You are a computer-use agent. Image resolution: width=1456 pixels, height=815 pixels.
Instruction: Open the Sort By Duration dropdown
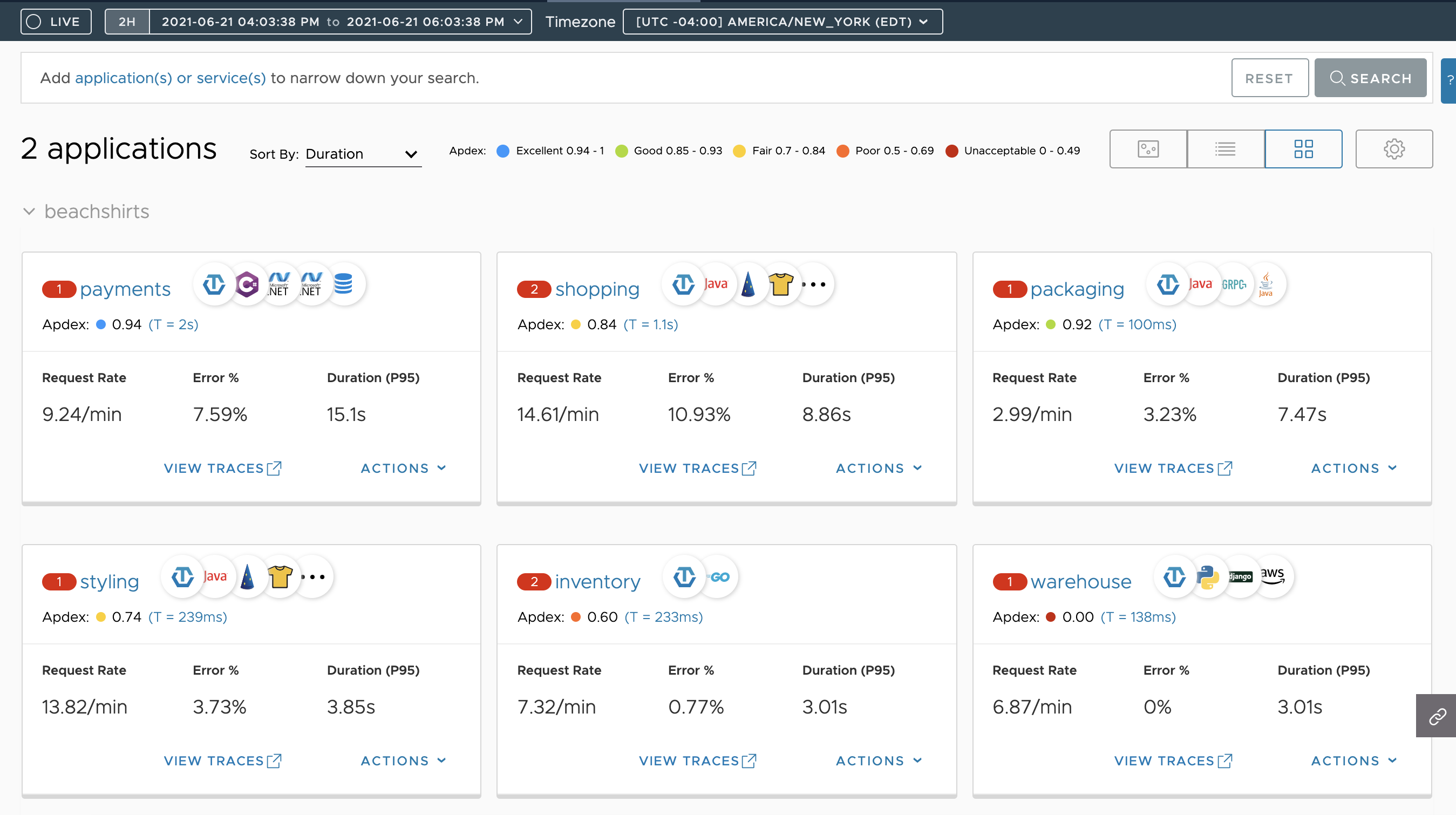coord(362,154)
